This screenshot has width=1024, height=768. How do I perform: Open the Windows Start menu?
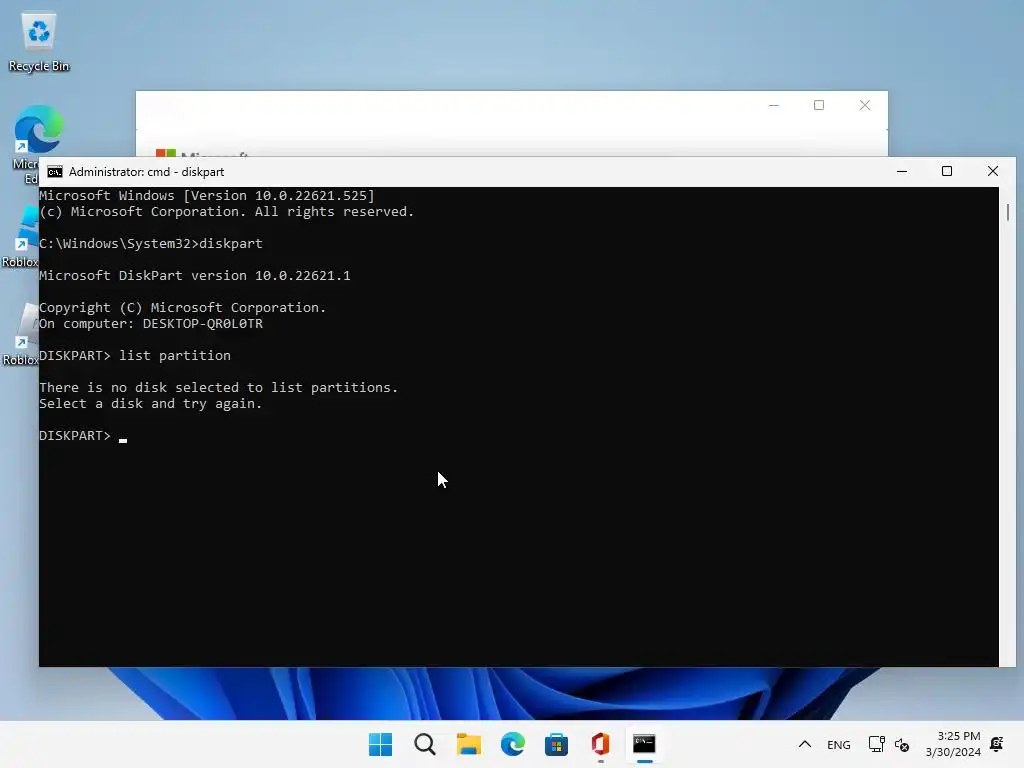pyautogui.click(x=381, y=744)
